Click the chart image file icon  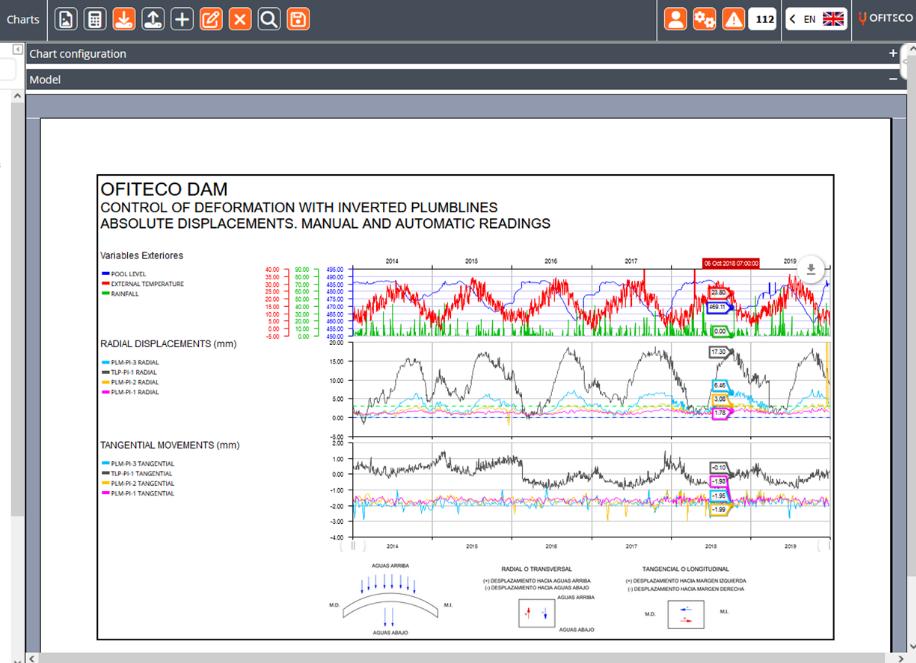pyautogui.click(x=65, y=19)
